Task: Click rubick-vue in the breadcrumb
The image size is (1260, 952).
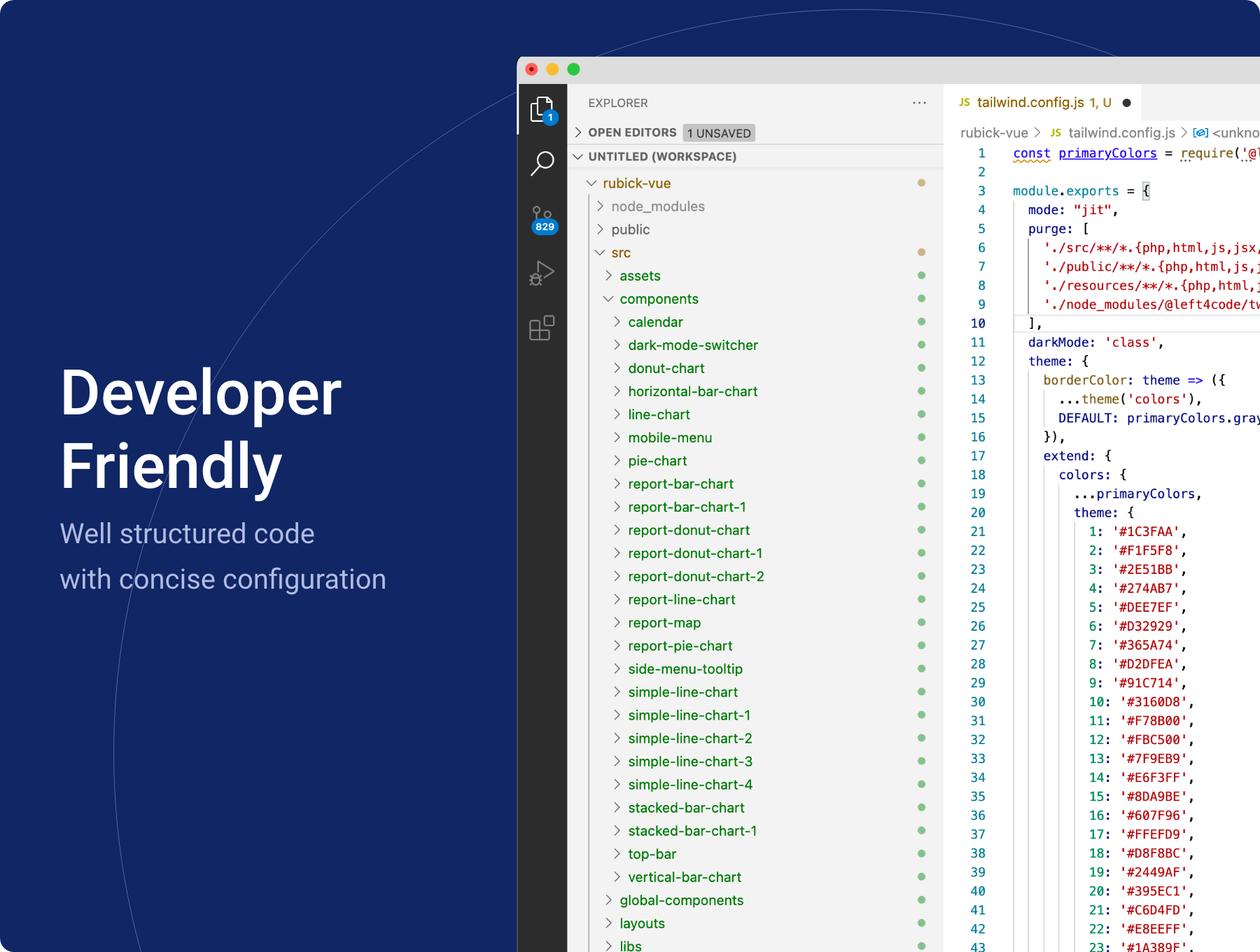Action: [994, 133]
